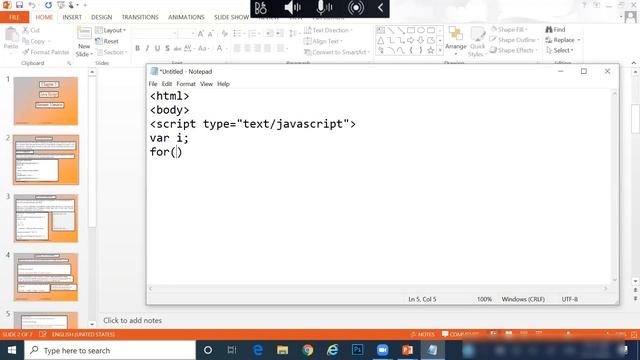Switch to the INSERT ribbon tab
This screenshot has height=360, width=640.
coord(72,17)
